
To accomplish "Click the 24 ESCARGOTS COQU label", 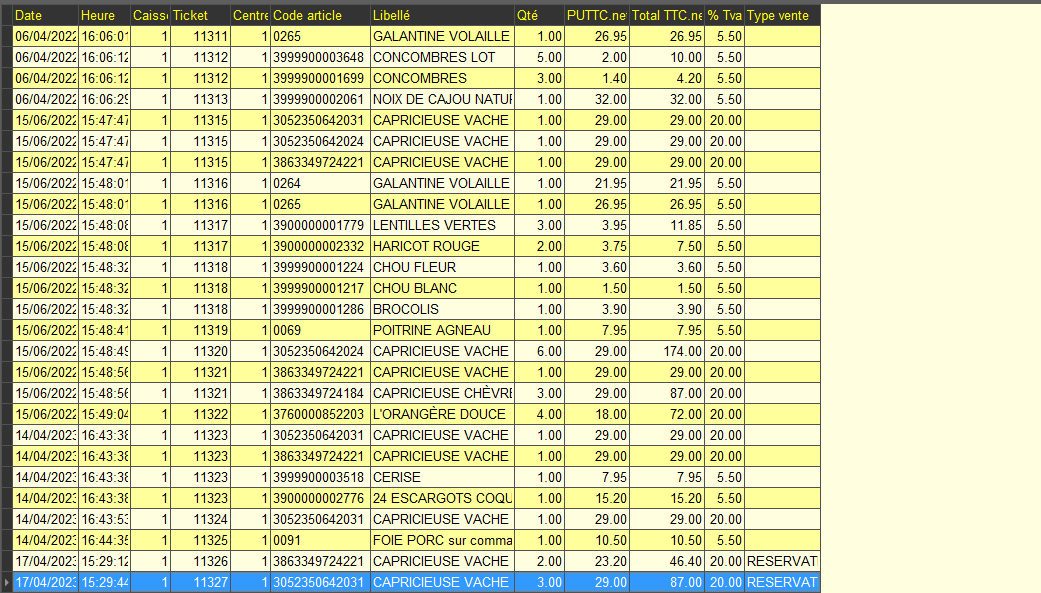I will [442, 499].
